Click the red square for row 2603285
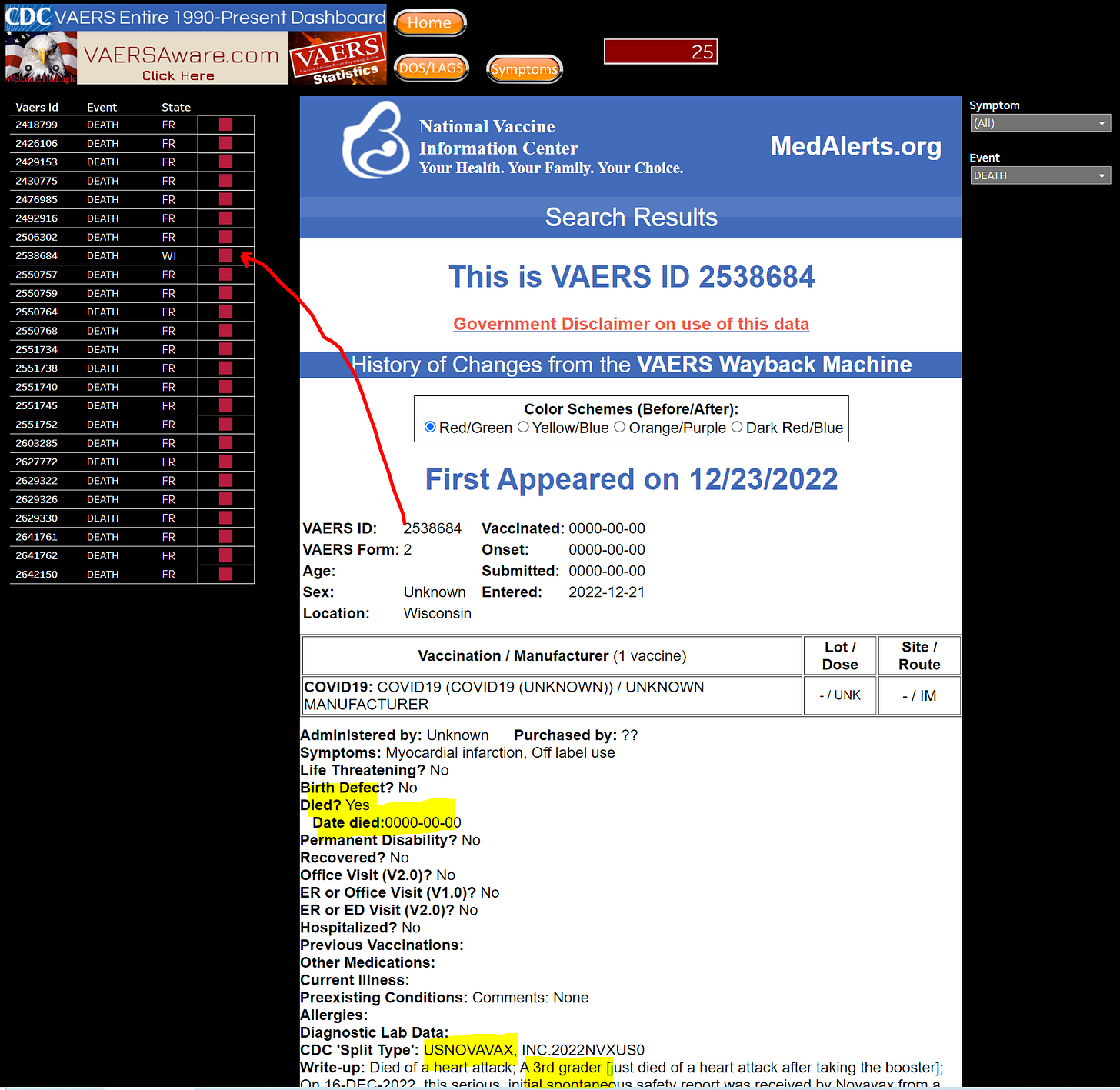This screenshot has width=1120, height=1090. (x=225, y=442)
